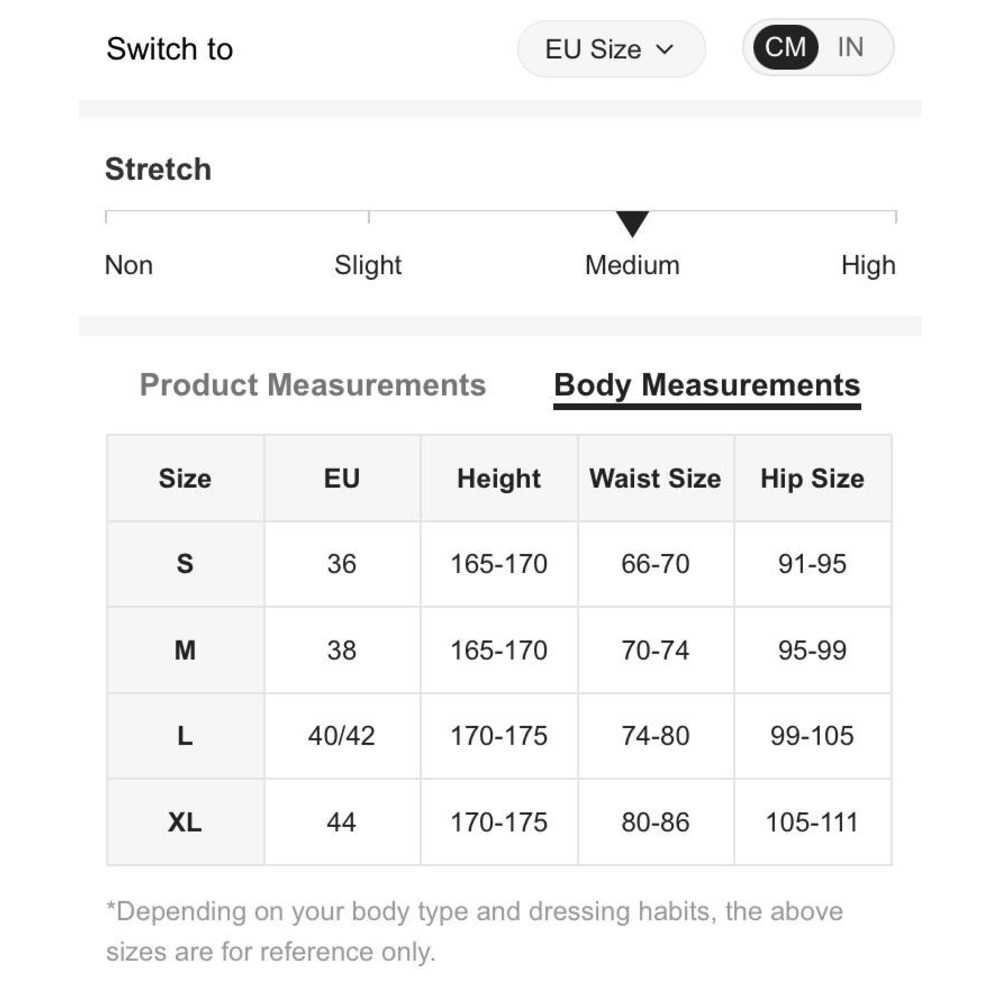Click the Size column header
The width and height of the screenshot is (1000, 1000).
click(x=185, y=478)
